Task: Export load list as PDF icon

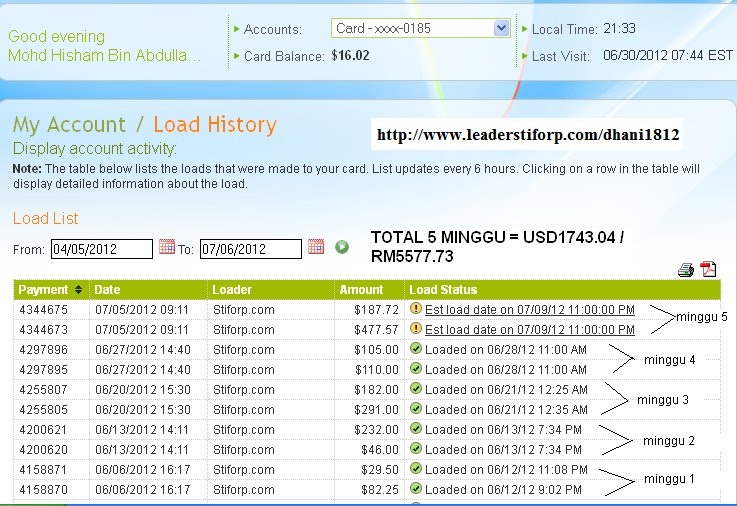Action: 708,269
